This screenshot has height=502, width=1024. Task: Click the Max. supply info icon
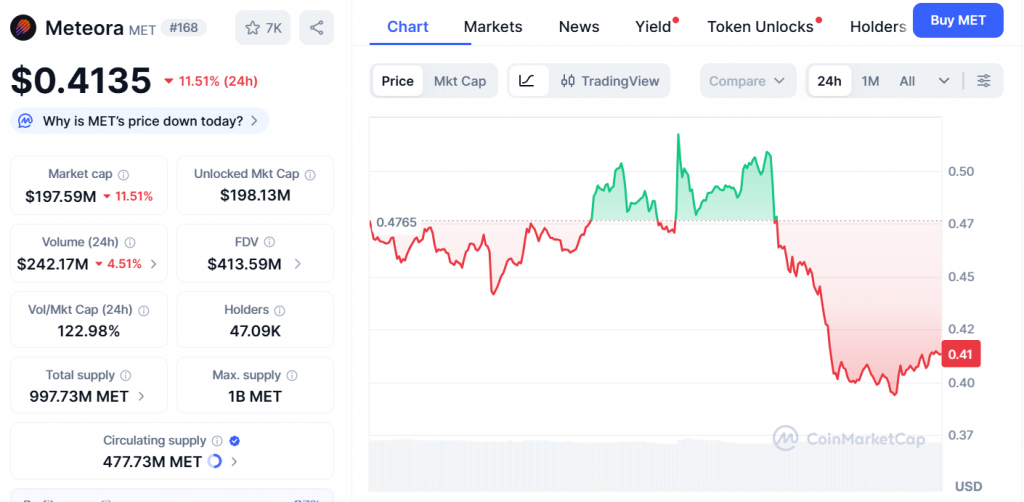tap(291, 375)
